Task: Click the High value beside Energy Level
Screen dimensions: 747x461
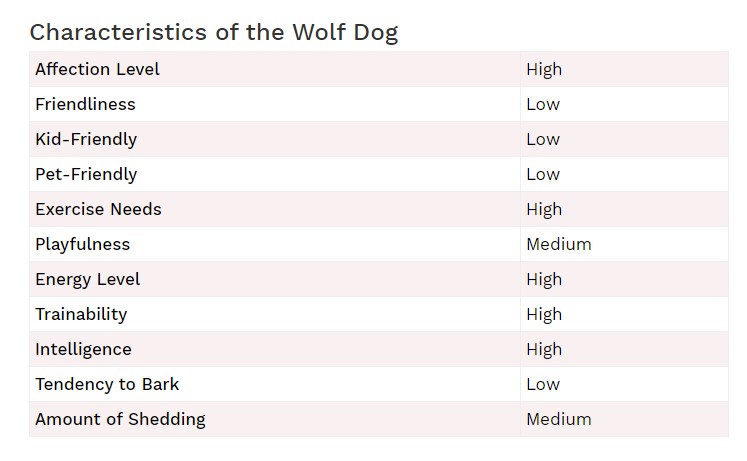Action: click(x=544, y=280)
